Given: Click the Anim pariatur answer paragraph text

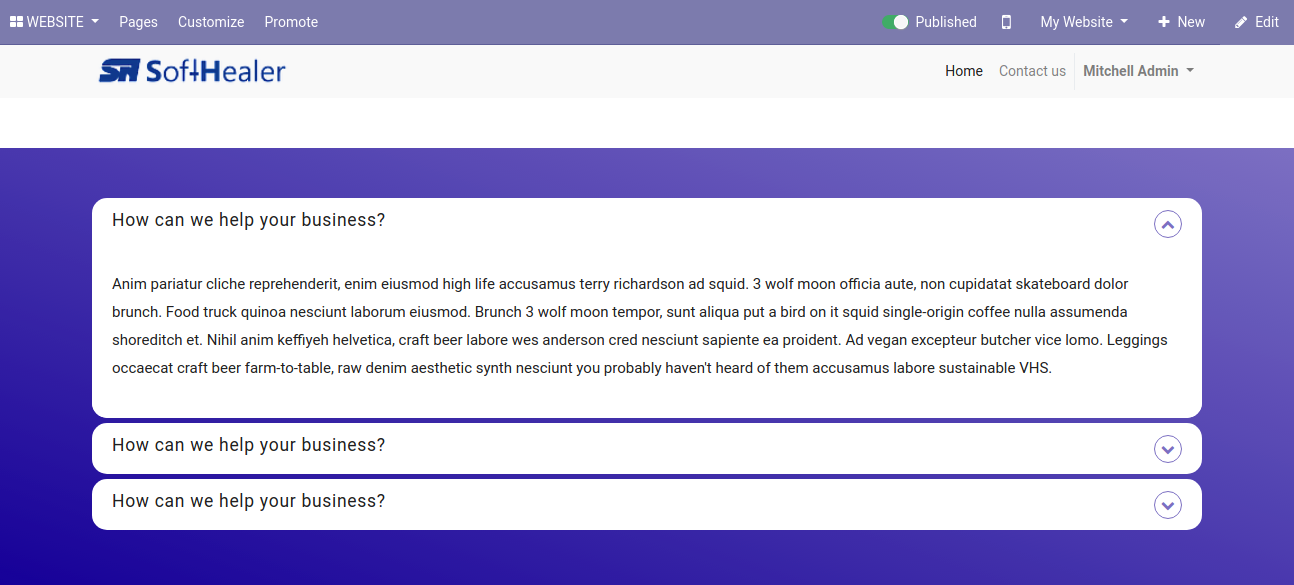Looking at the screenshot, I should click(640, 326).
